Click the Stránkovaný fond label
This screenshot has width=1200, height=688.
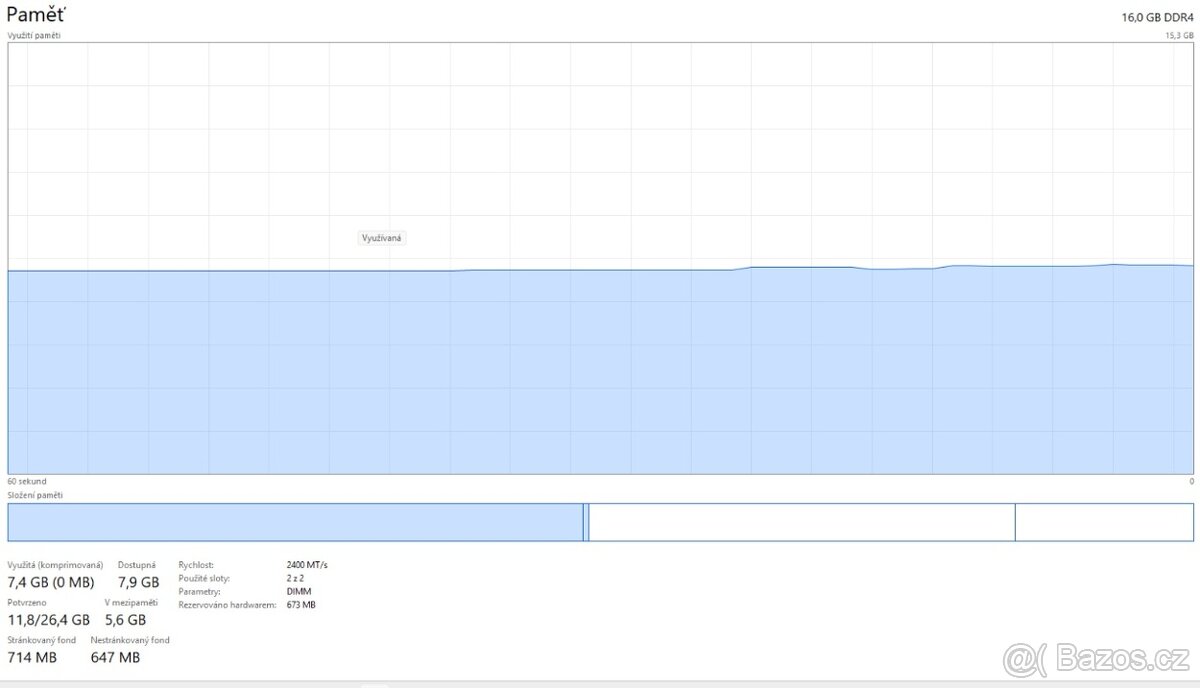coord(42,640)
